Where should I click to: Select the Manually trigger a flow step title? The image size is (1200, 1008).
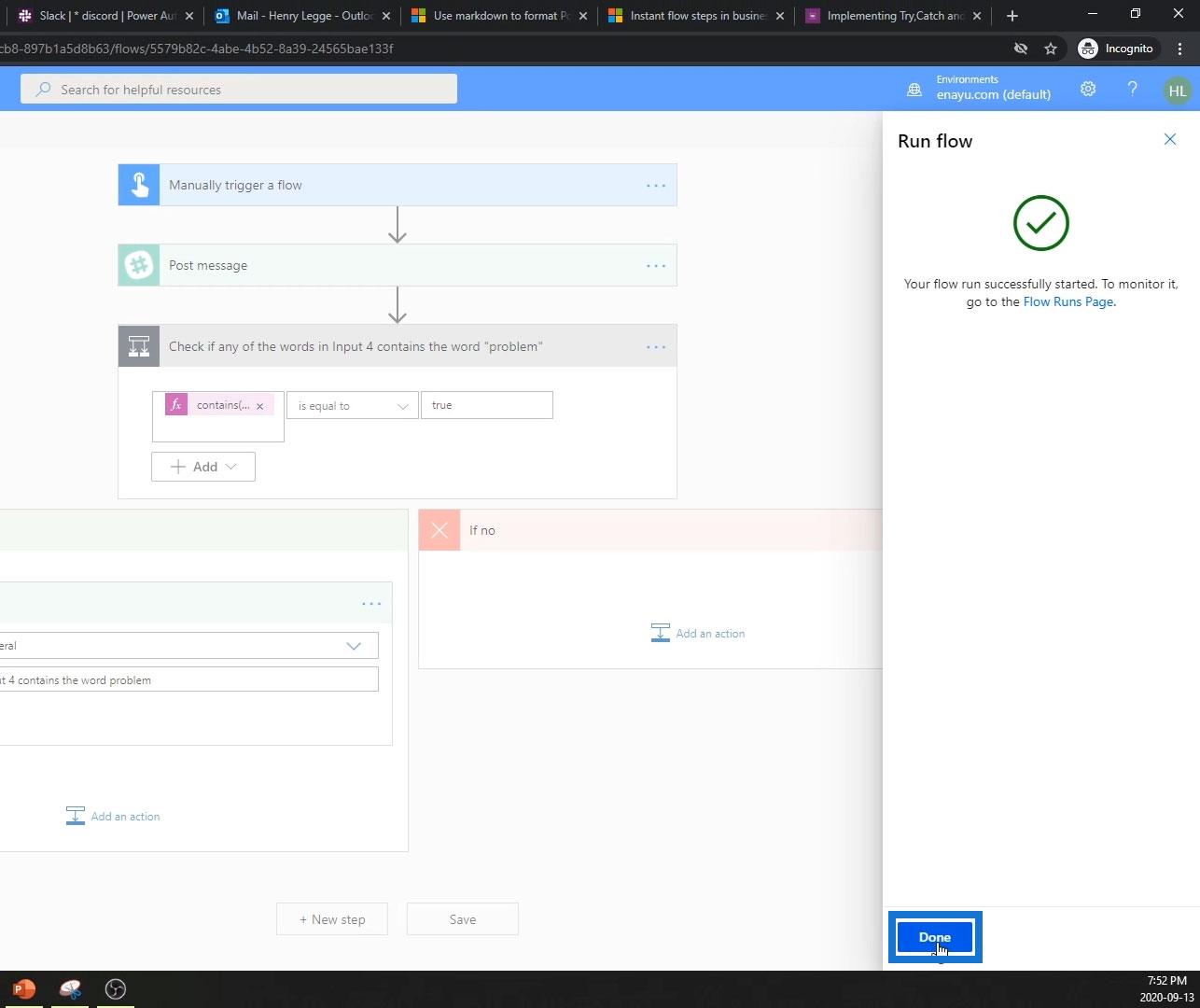point(235,185)
